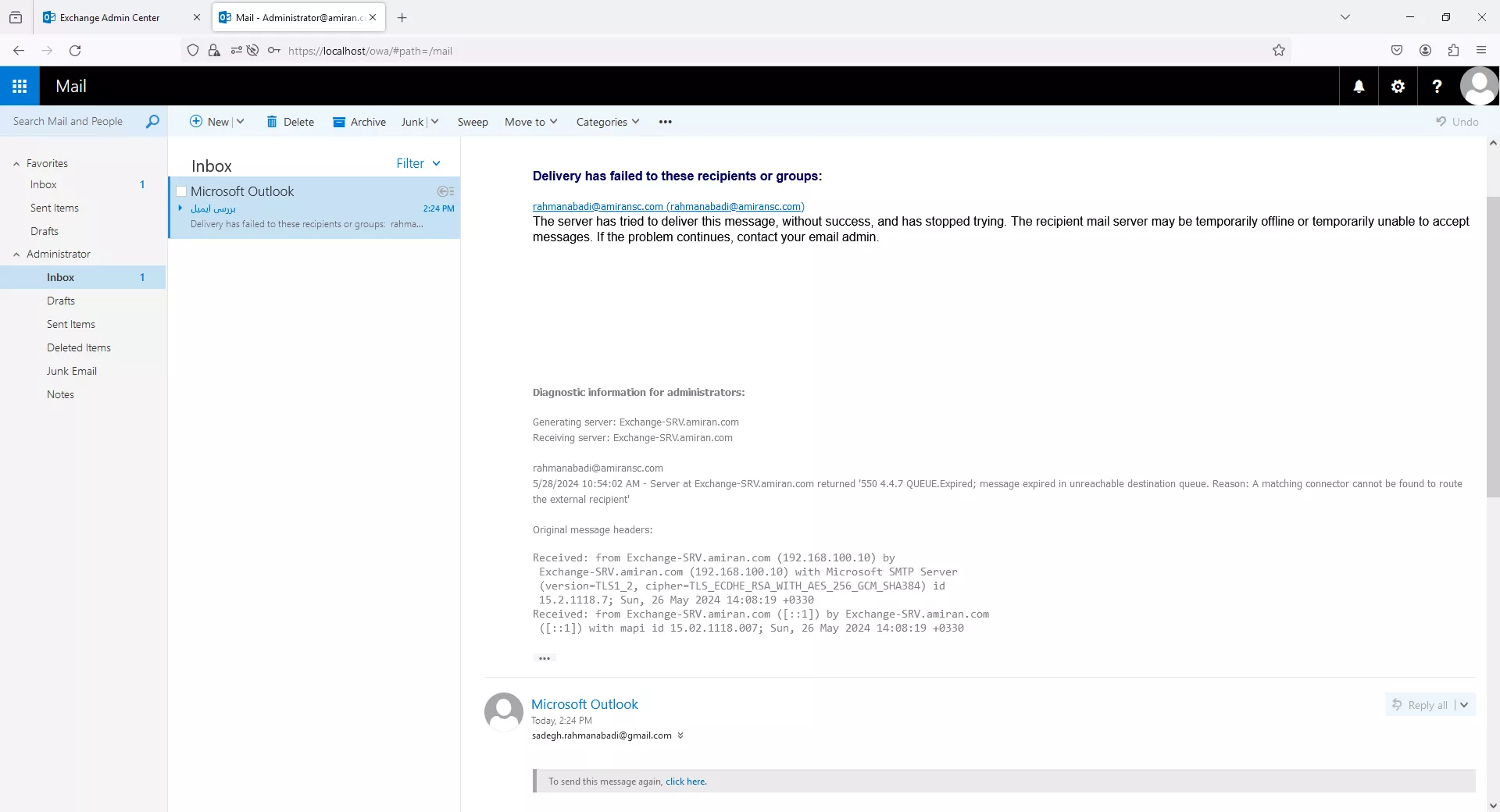Select Inbox under Administrator
Viewport: 1500px width, 812px height.
pos(83,277)
